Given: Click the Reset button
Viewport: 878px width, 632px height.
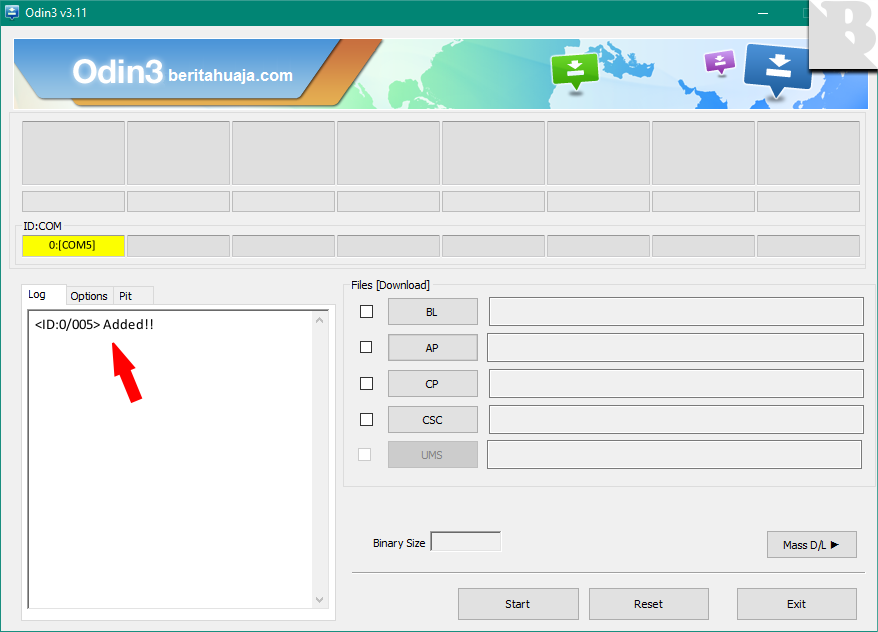Looking at the screenshot, I should (x=648, y=604).
